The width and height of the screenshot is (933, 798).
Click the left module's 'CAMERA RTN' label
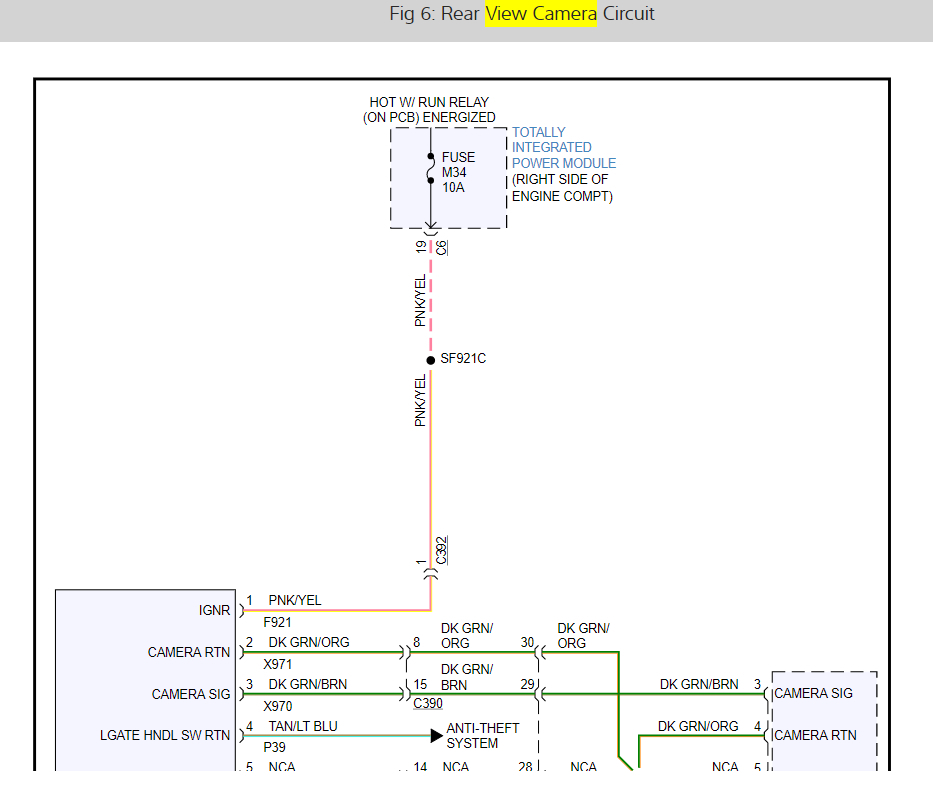click(189, 653)
